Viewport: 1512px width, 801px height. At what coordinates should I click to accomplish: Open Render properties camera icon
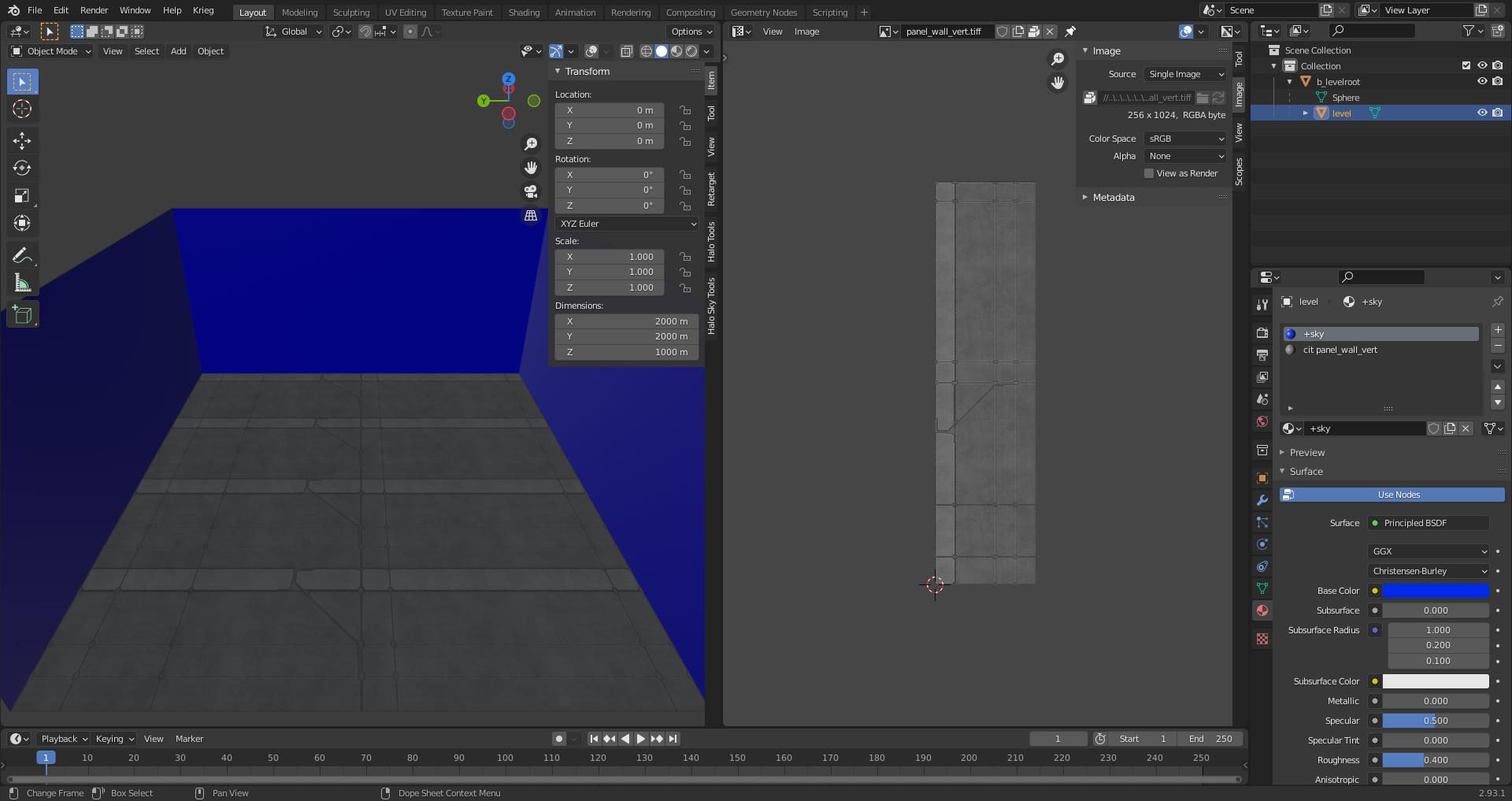click(1262, 333)
